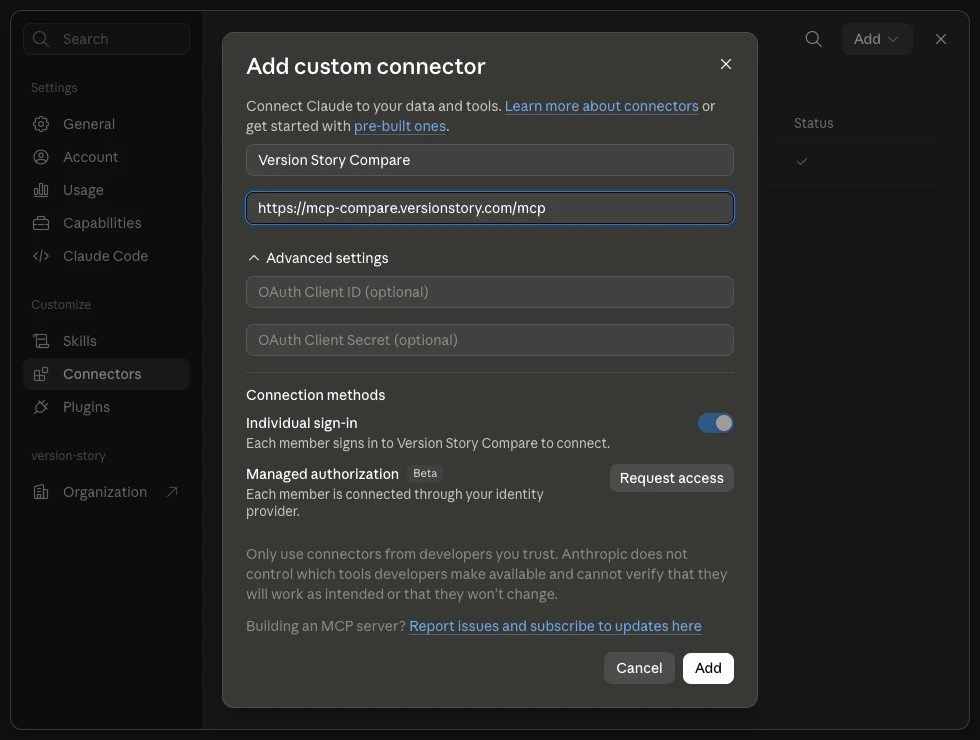This screenshot has width=980, height=740.
Task: Click the MCP server URL field
Action: [x=489, y=208]
